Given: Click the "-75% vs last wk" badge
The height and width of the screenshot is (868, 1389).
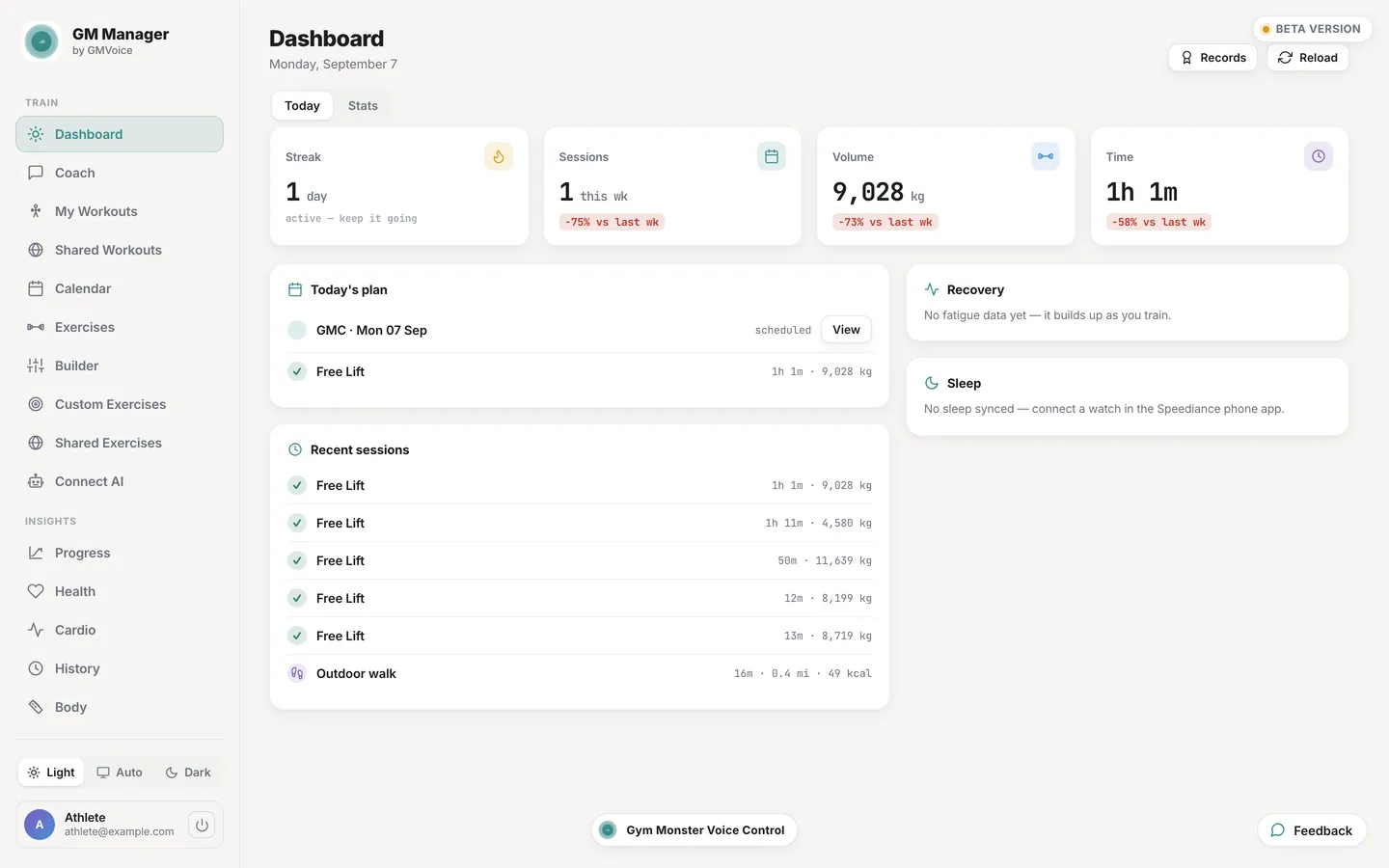Looking at the screenshot, I should pos(612,222).
